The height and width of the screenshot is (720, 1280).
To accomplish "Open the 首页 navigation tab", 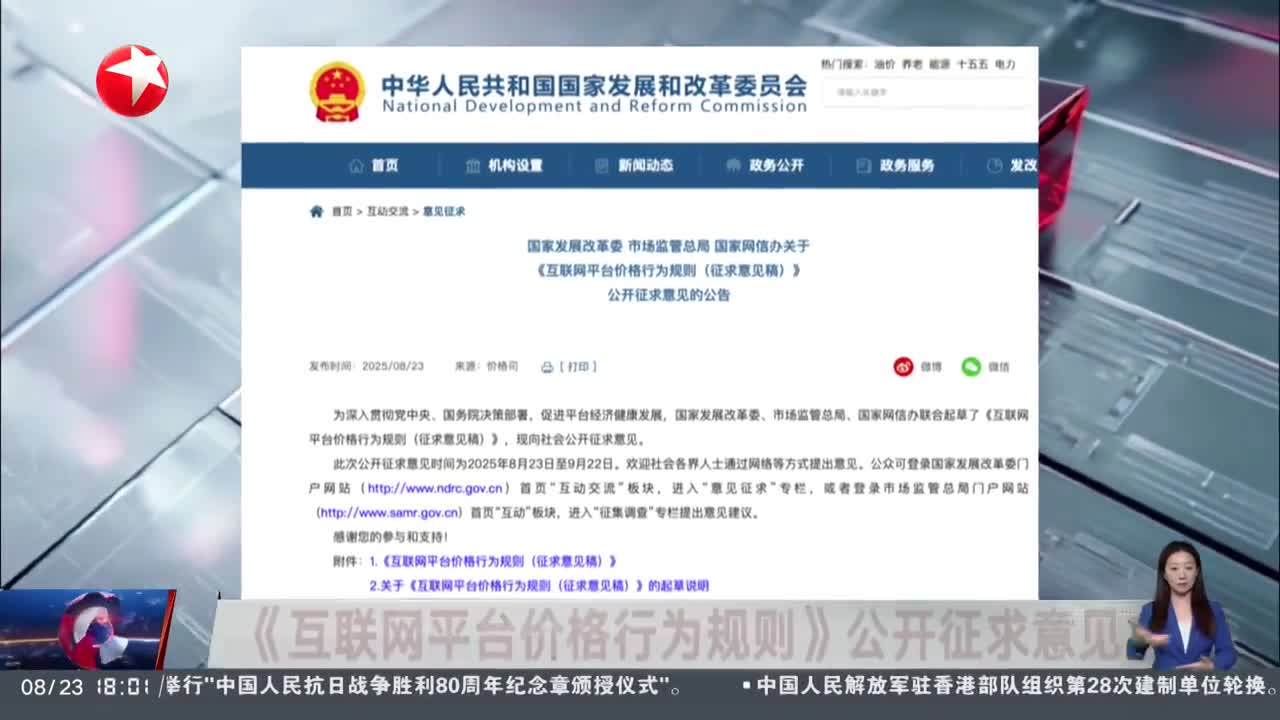I will click(x=385, y=166).
